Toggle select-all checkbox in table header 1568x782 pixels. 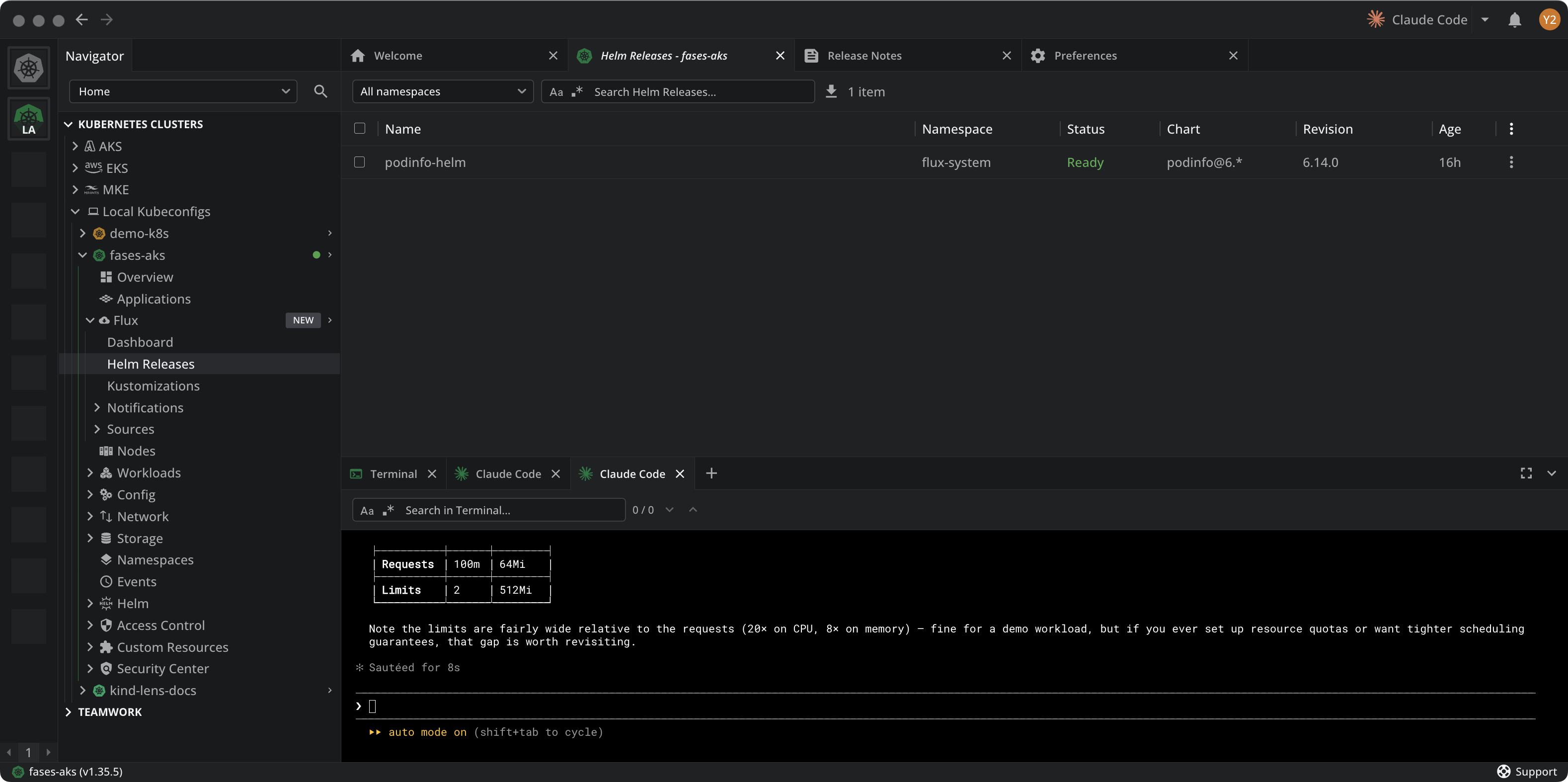[360, 128]
